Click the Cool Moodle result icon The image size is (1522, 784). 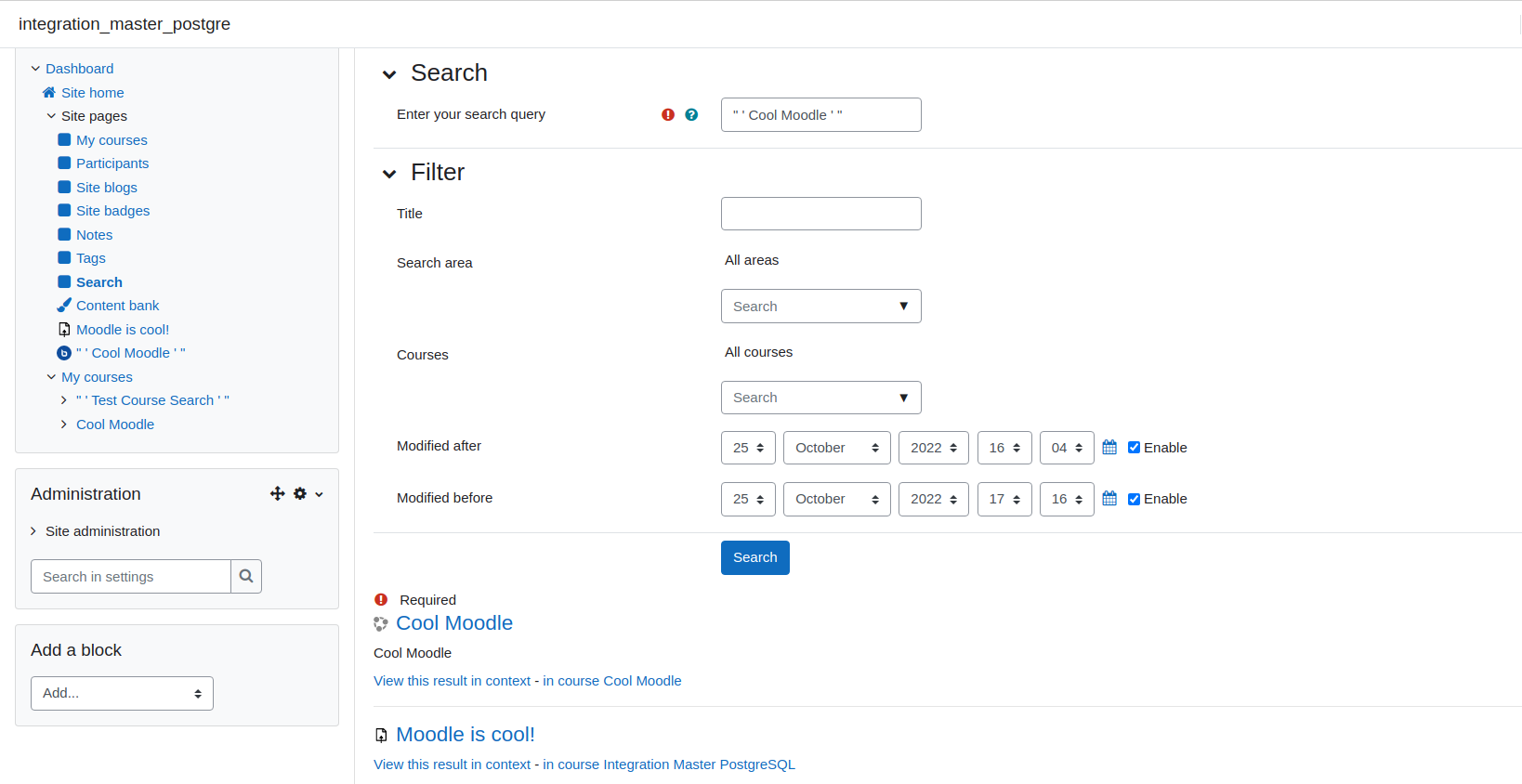pyautogui.click(x=381, y=623)
